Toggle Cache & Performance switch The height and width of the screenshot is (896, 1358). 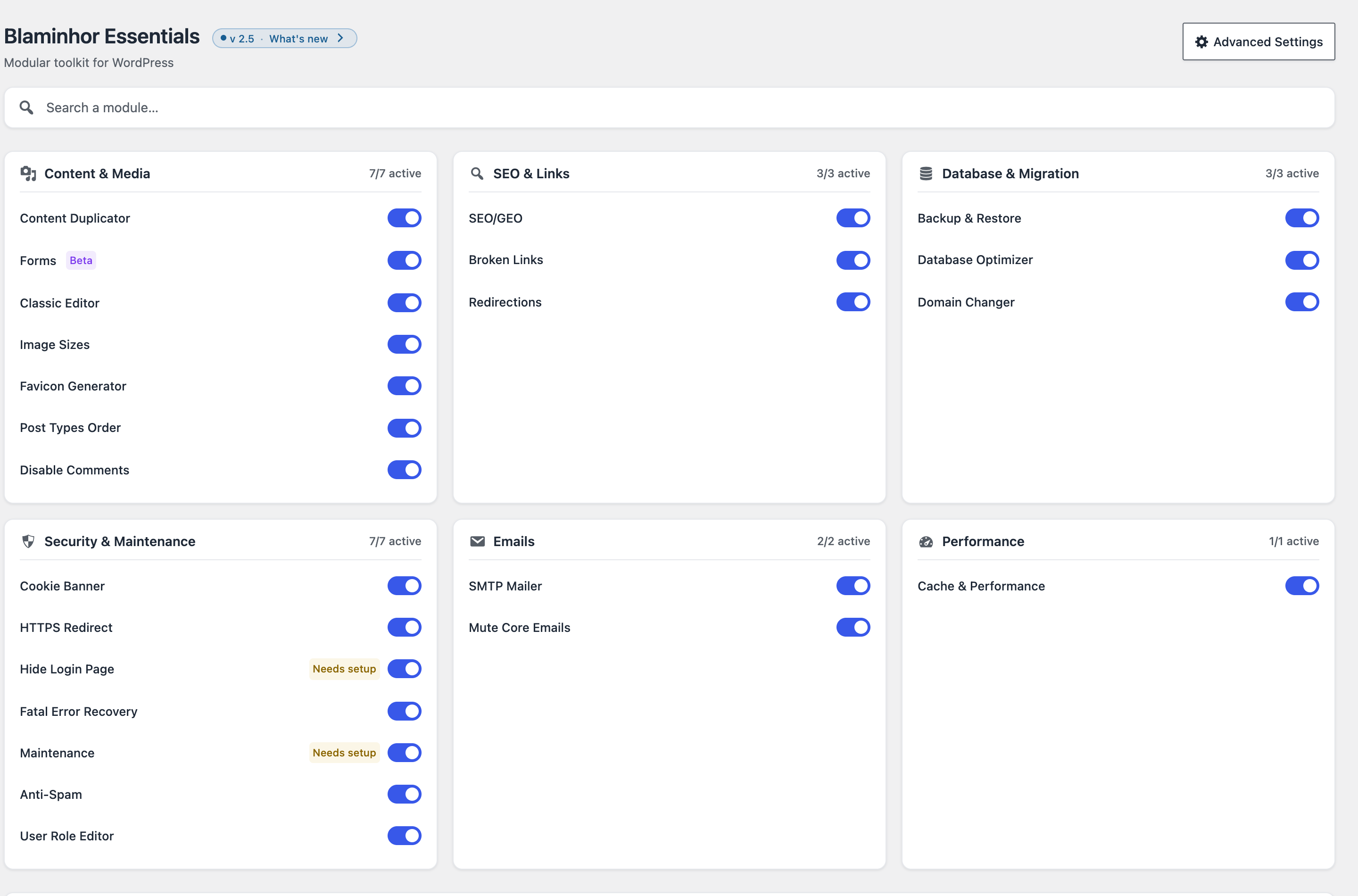click(x=1302, y=586)
